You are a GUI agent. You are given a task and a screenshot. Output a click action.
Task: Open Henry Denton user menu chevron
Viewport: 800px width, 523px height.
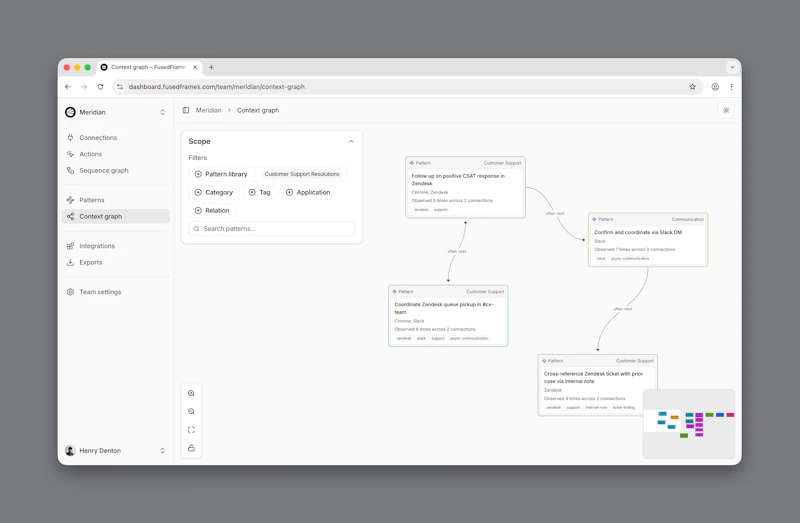click(x=162, y=451)
